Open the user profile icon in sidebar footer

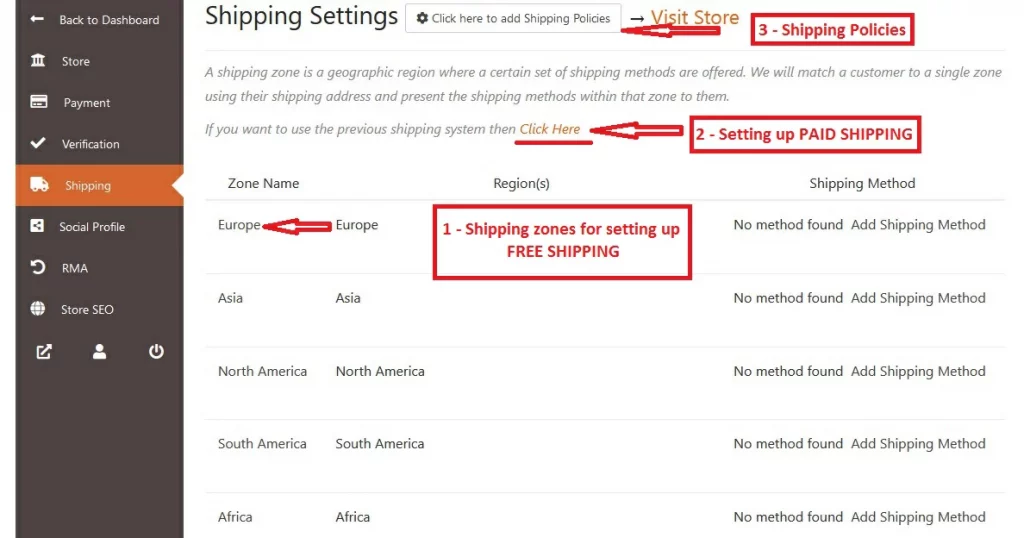pos(99,352)
